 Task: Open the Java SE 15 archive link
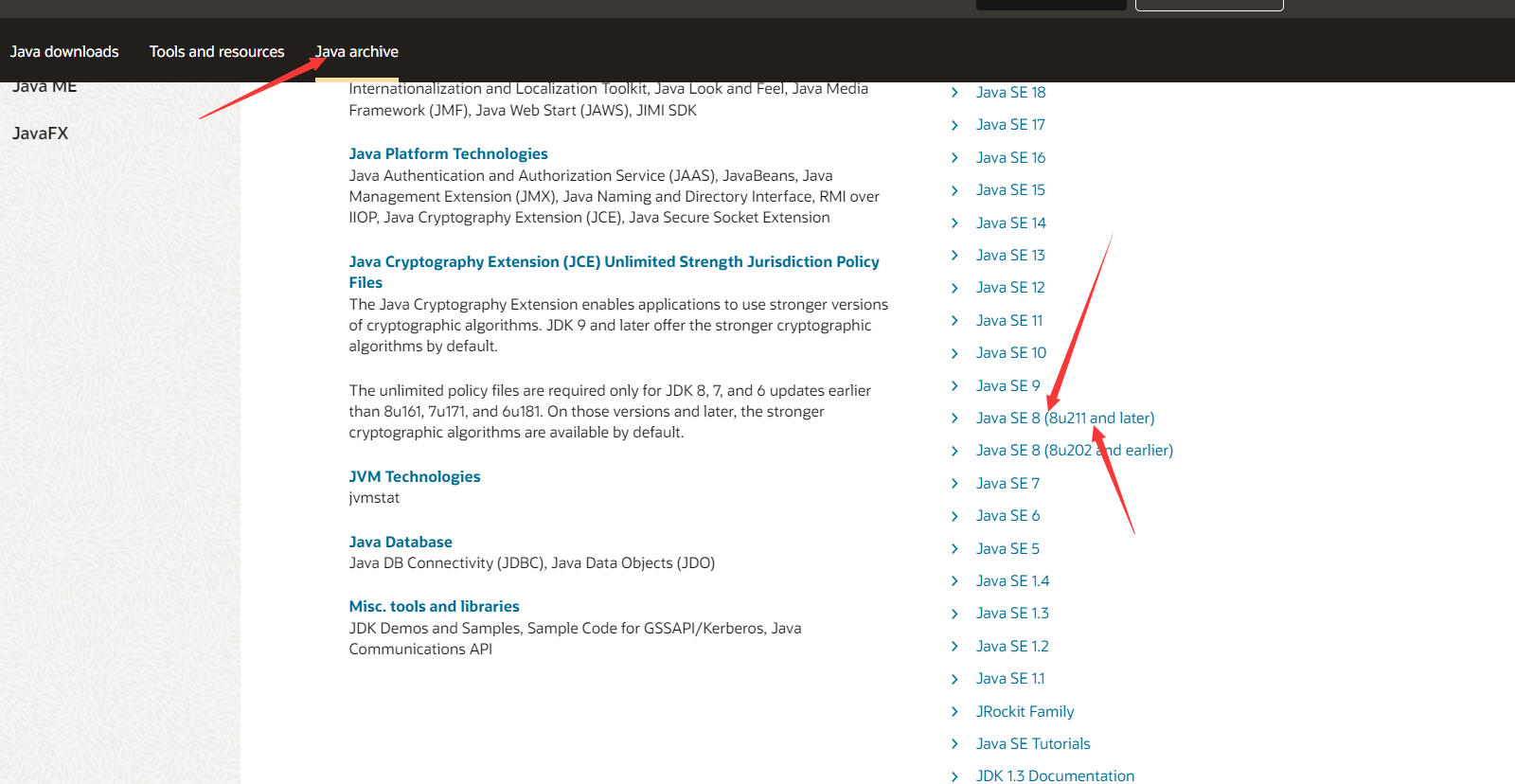click(1010, 189)
